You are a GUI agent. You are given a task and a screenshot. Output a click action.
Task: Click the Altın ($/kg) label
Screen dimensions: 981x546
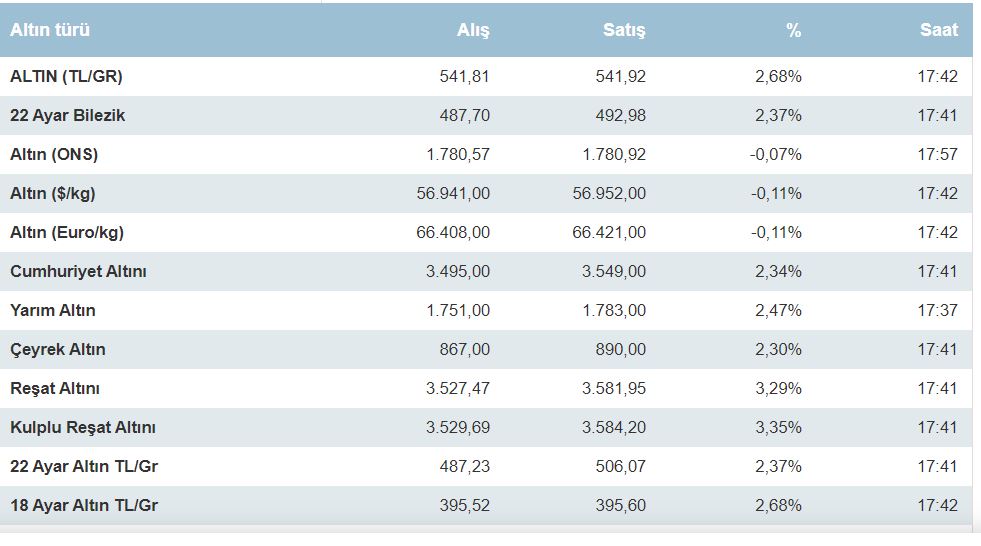pos(53,193)
